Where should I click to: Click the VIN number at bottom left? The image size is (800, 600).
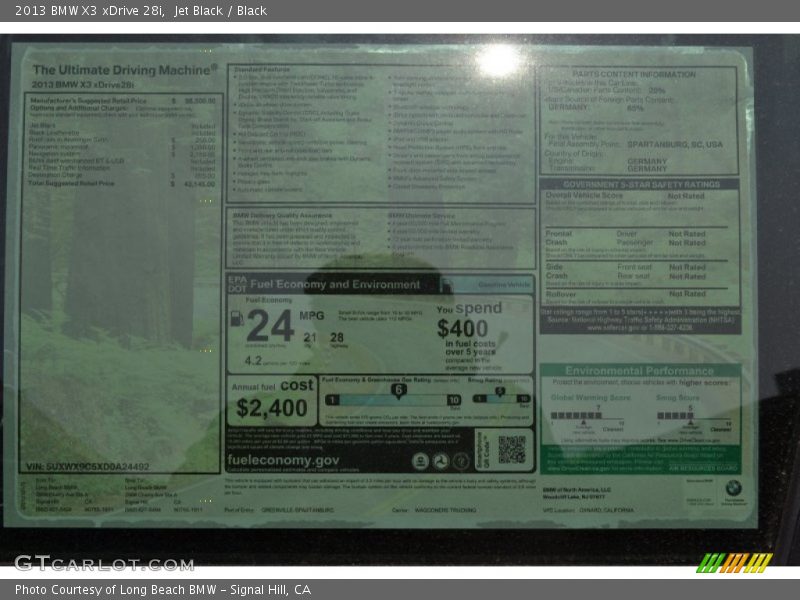pos(88,467)
